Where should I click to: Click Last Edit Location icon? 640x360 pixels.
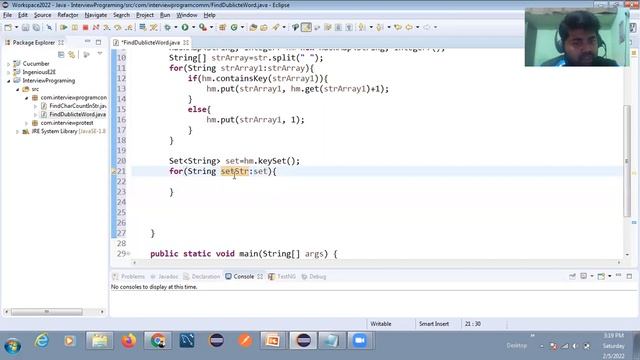click(x=398, y=27)
